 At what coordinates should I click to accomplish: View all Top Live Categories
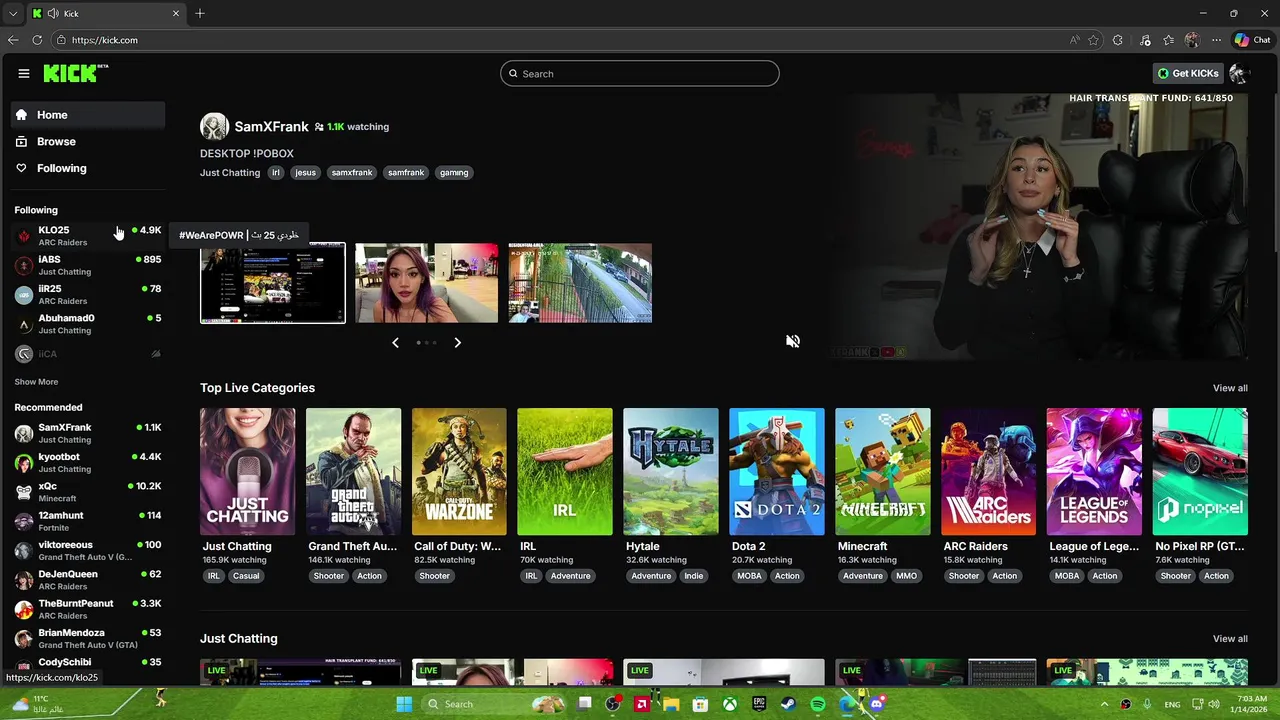(x=1230, y=388)
